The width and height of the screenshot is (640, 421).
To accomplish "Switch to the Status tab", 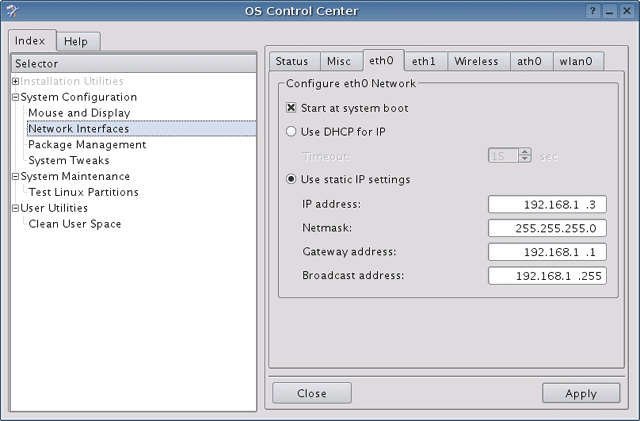I will pyautogui.click(x=295, y=61).
